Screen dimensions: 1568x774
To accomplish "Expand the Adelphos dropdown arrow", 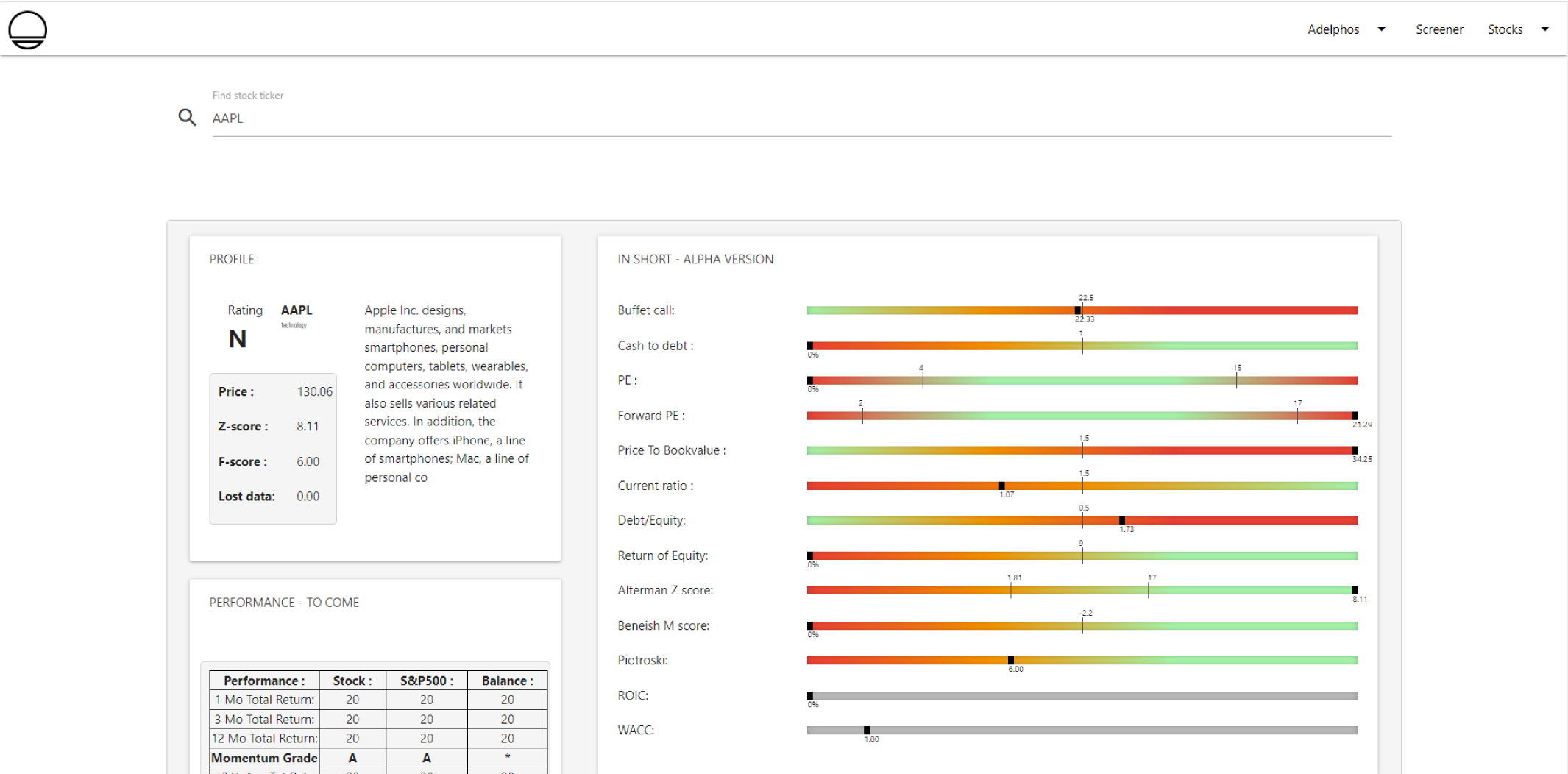I will pos(1381,29).
